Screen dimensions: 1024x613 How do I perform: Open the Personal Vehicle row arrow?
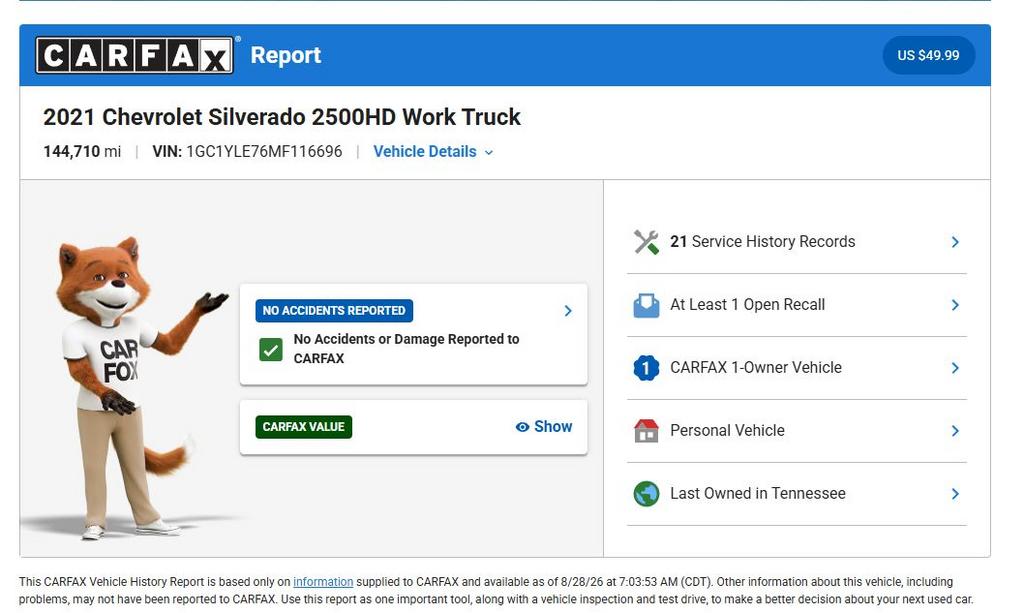(x=955, y=431)
